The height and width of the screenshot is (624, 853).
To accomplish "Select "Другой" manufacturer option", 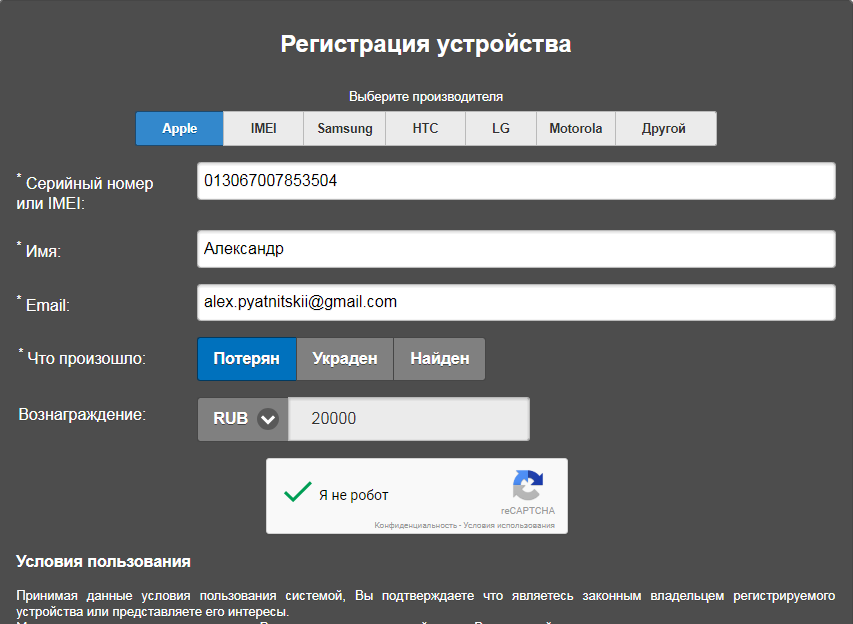I will (664, 128).
